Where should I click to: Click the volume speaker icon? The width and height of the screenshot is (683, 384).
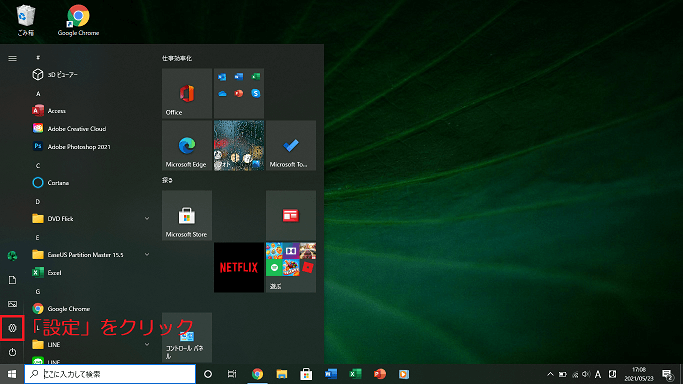586,374
